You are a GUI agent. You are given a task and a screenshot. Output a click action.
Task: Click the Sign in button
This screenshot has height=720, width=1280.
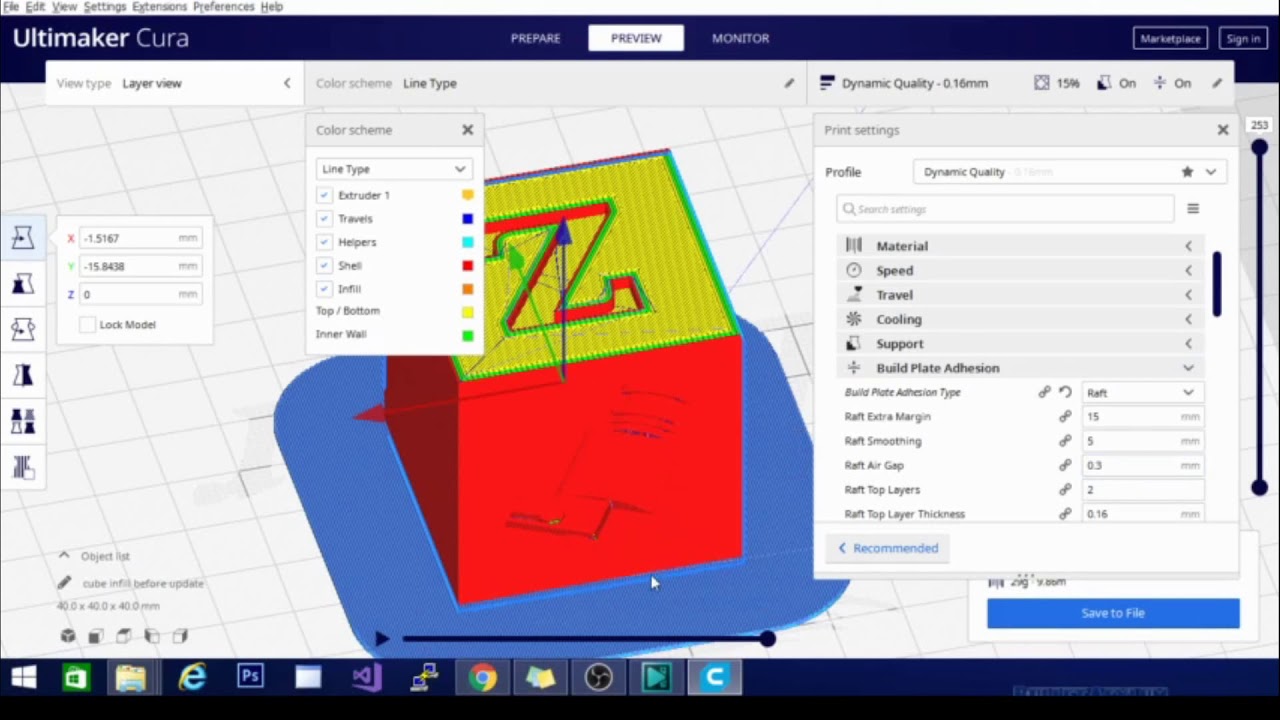point(1243,39)
